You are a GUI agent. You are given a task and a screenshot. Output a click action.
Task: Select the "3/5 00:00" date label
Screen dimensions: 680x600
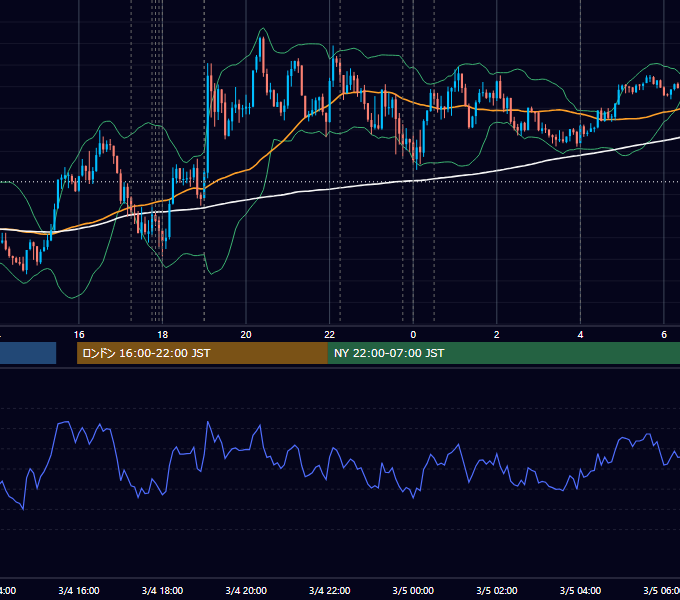click(413, 591)
